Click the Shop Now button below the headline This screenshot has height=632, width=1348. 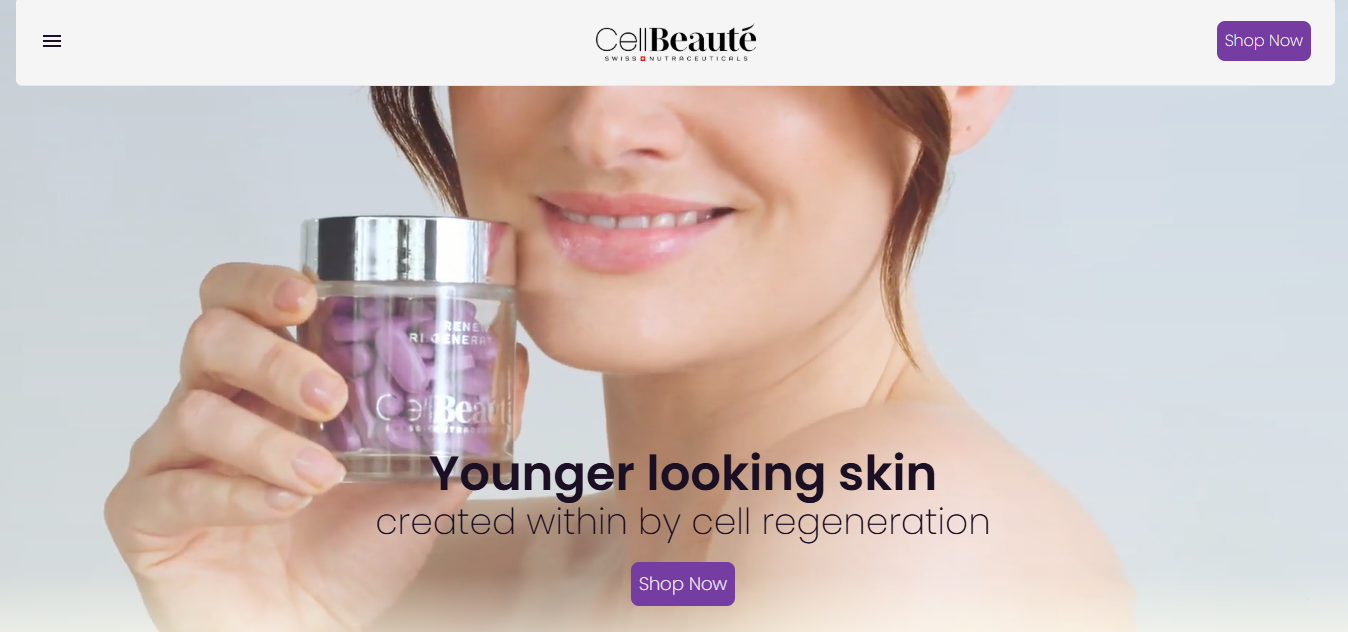(x=683, y=584)
